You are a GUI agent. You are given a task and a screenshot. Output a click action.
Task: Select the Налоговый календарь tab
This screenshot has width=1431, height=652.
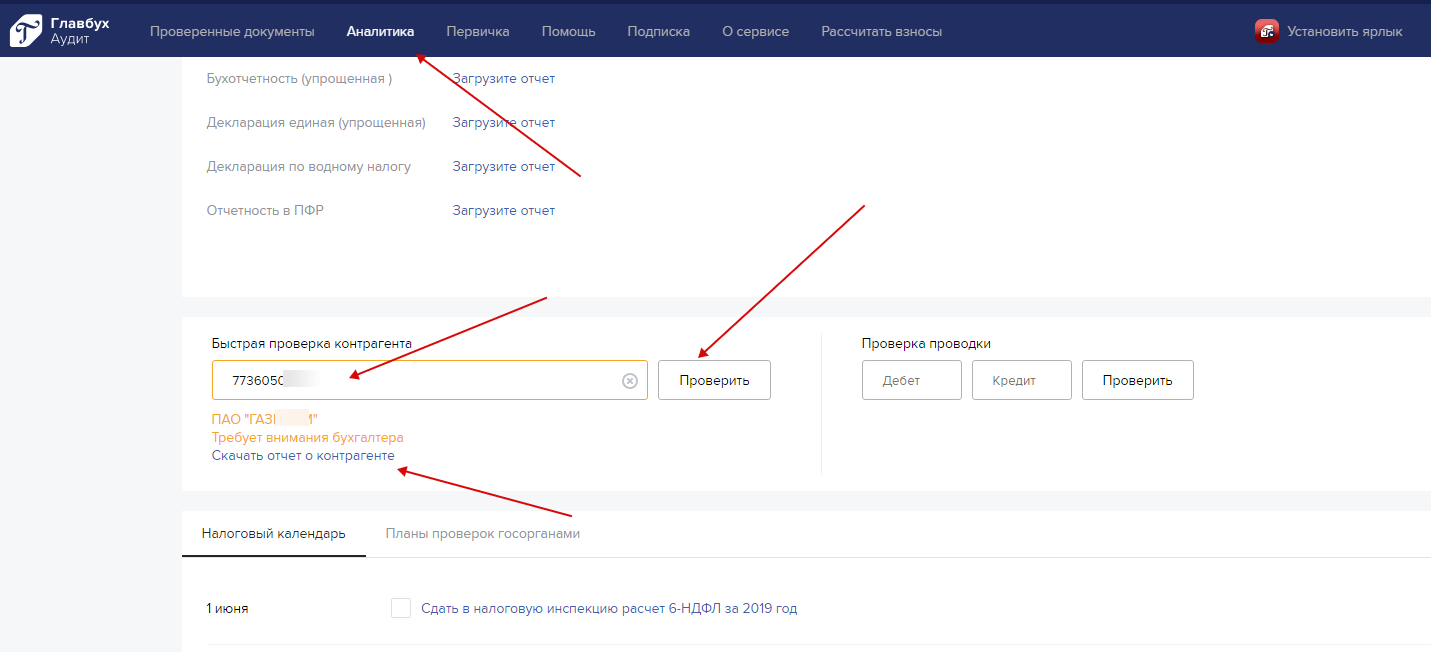273,533
